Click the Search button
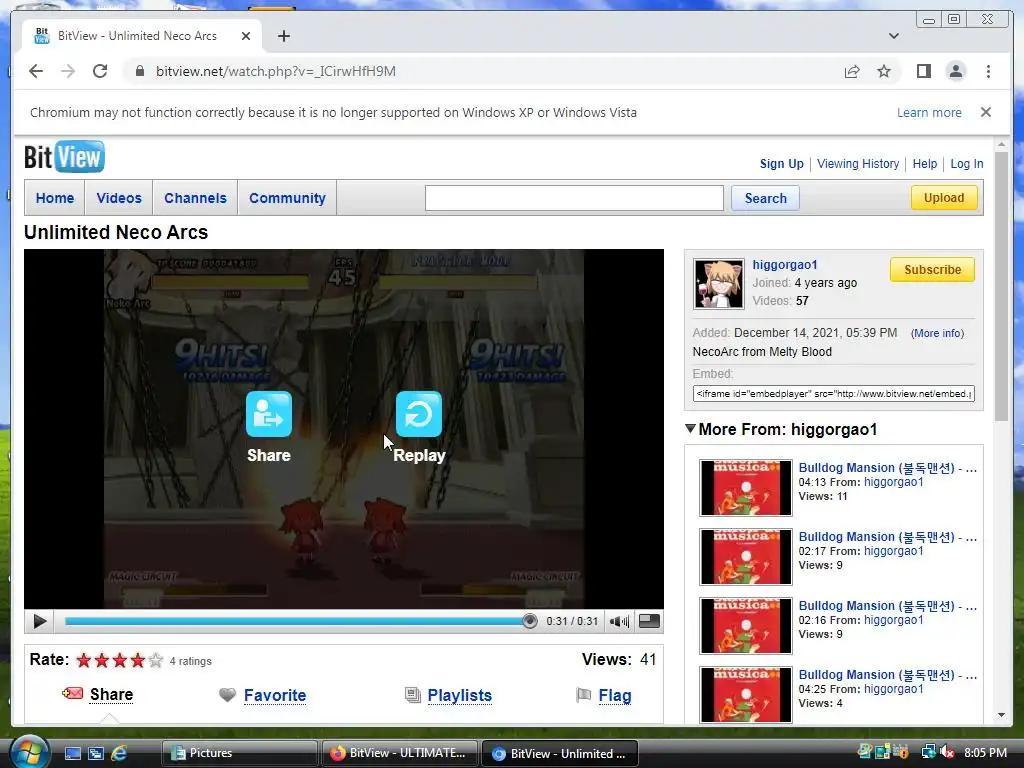Screen dimensions: 1024x768 [x=765, y=198]
